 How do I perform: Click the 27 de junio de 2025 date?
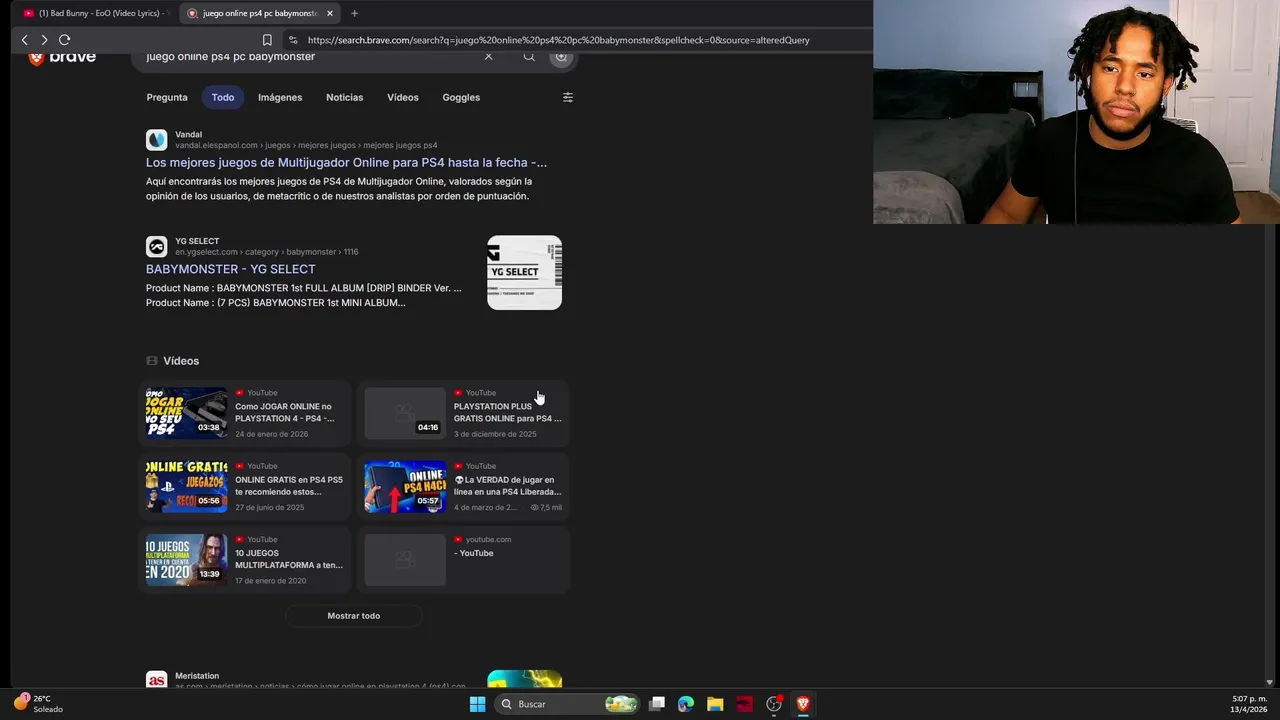(270, 507)
